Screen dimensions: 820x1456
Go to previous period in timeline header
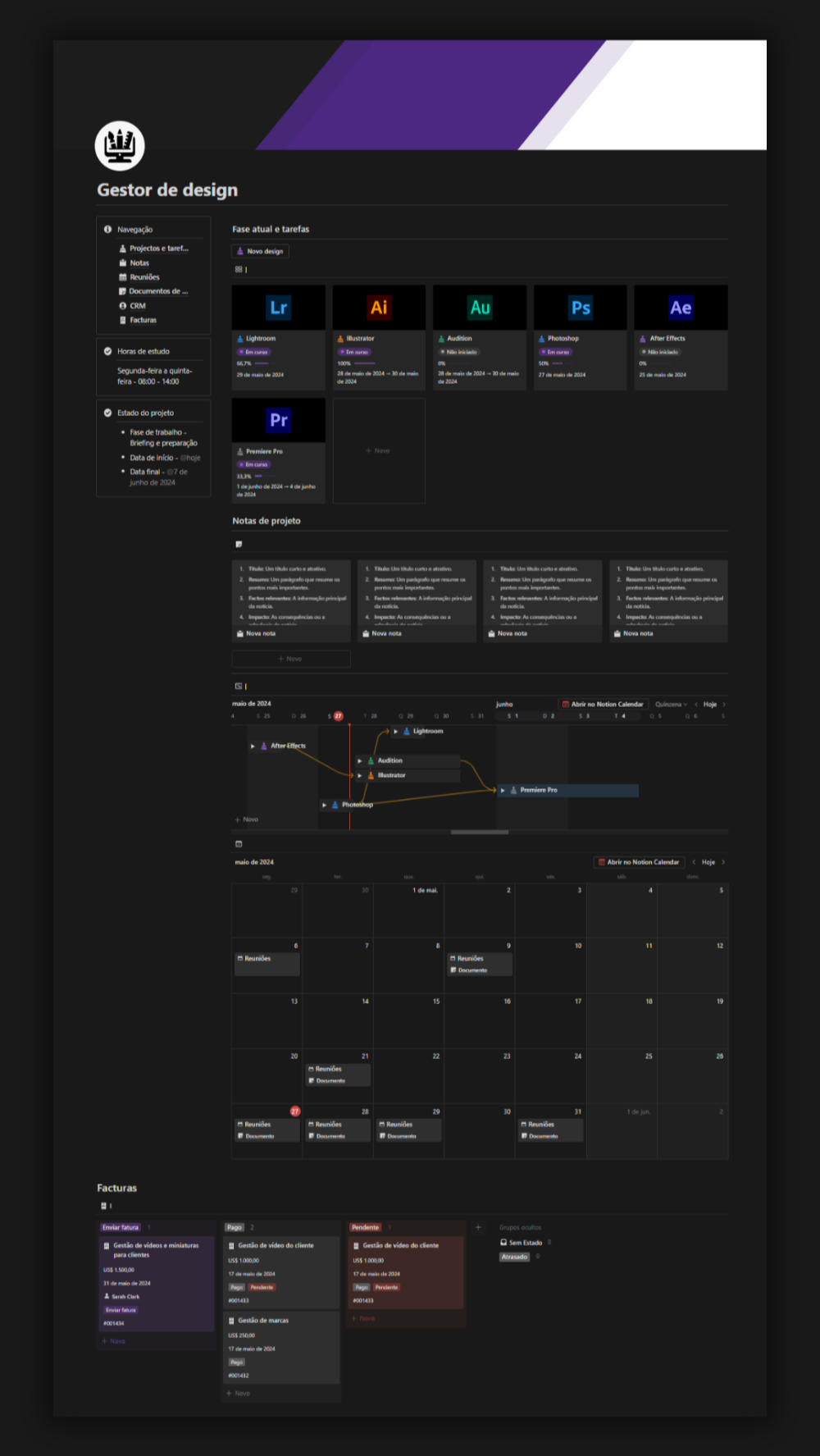pyautogui.click(x=696, y=704)
